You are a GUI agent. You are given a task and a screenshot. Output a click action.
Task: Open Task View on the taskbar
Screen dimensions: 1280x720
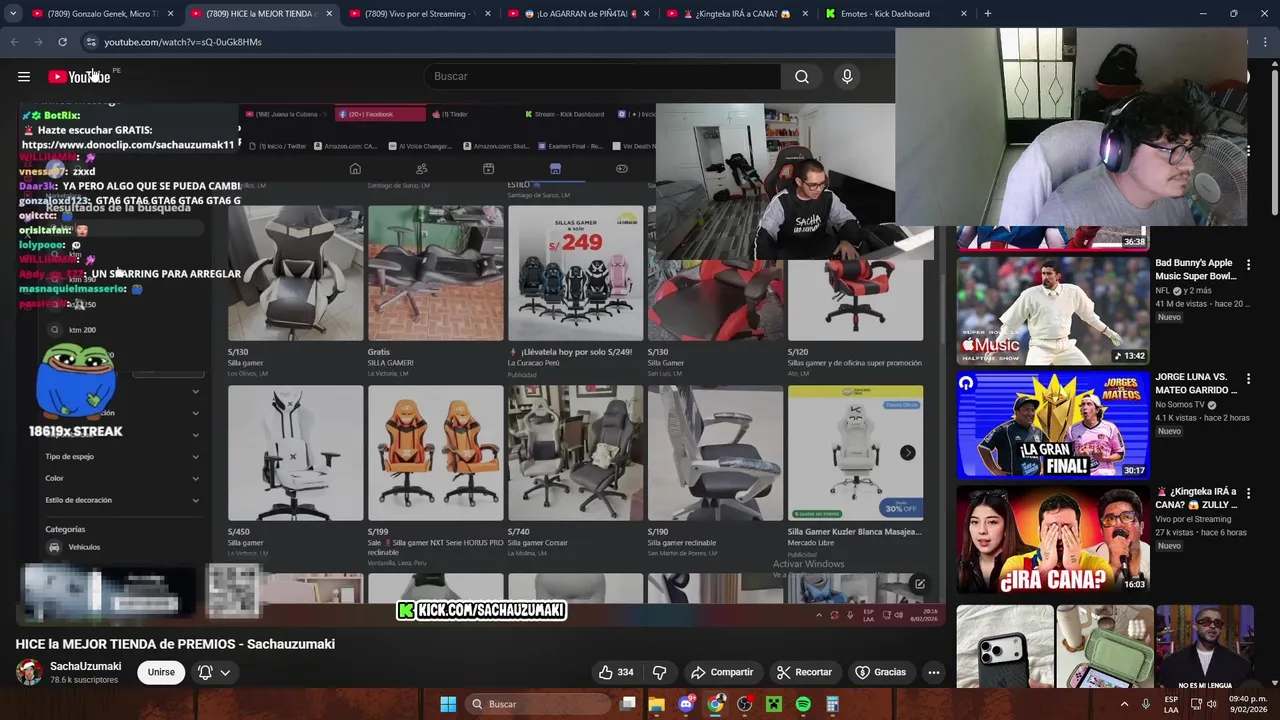628,704
